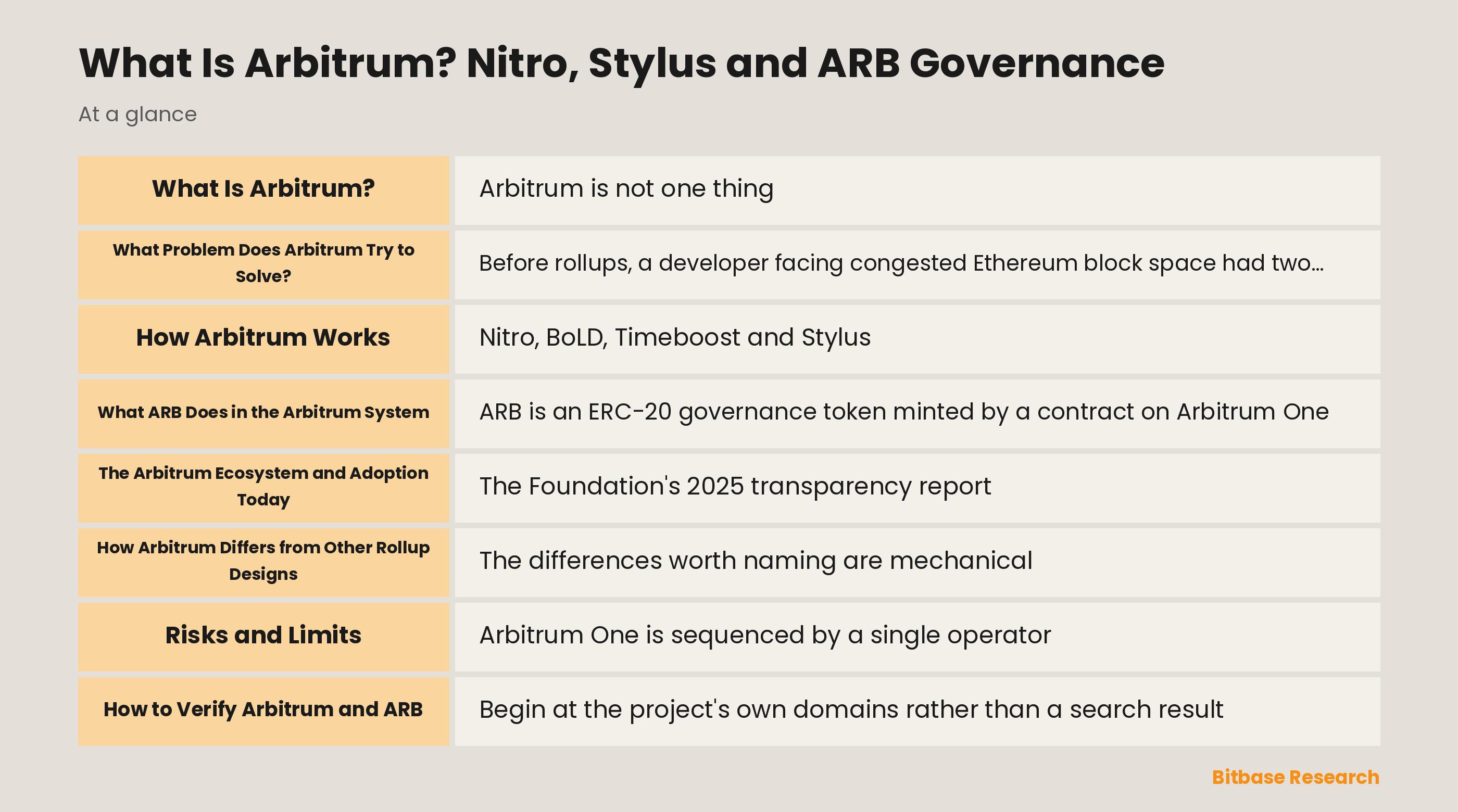Select 'What ARB Does in the Arbitrum System' cell

[263, 414]
